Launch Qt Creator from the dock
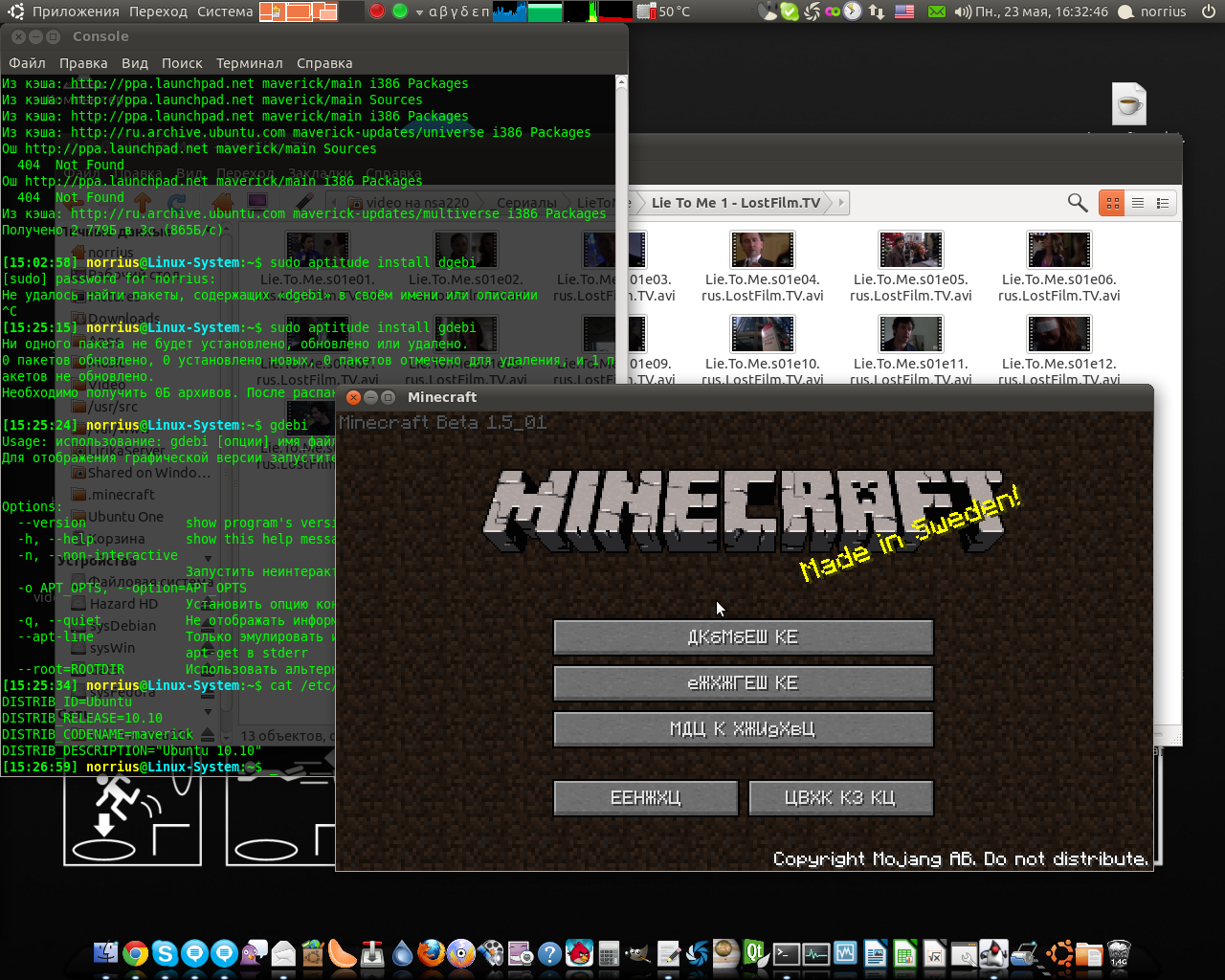The height and width of the screenshot is (980, 1225). [x=757, y=953]
